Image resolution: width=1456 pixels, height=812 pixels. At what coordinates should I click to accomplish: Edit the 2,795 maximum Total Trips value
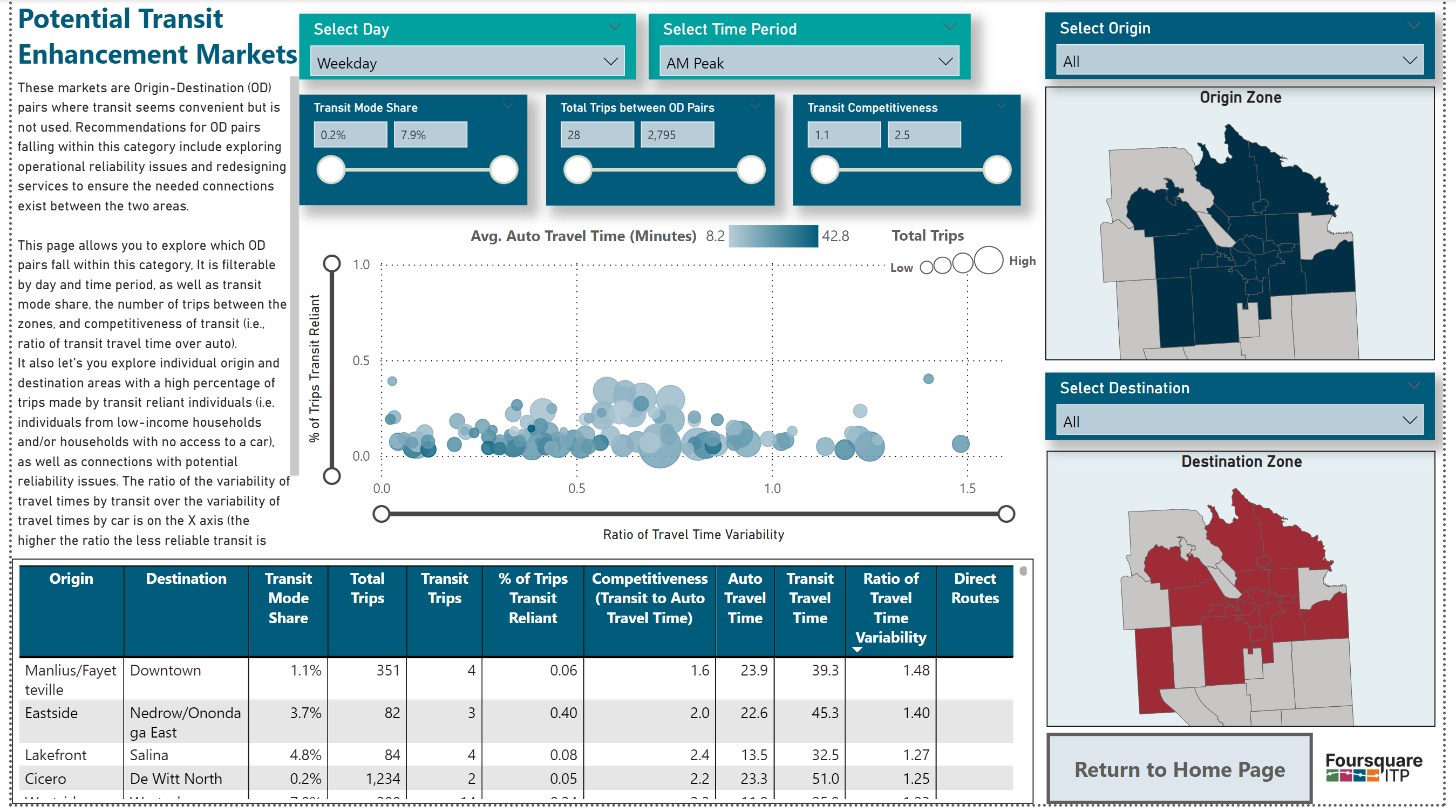(x=677, y=134)
